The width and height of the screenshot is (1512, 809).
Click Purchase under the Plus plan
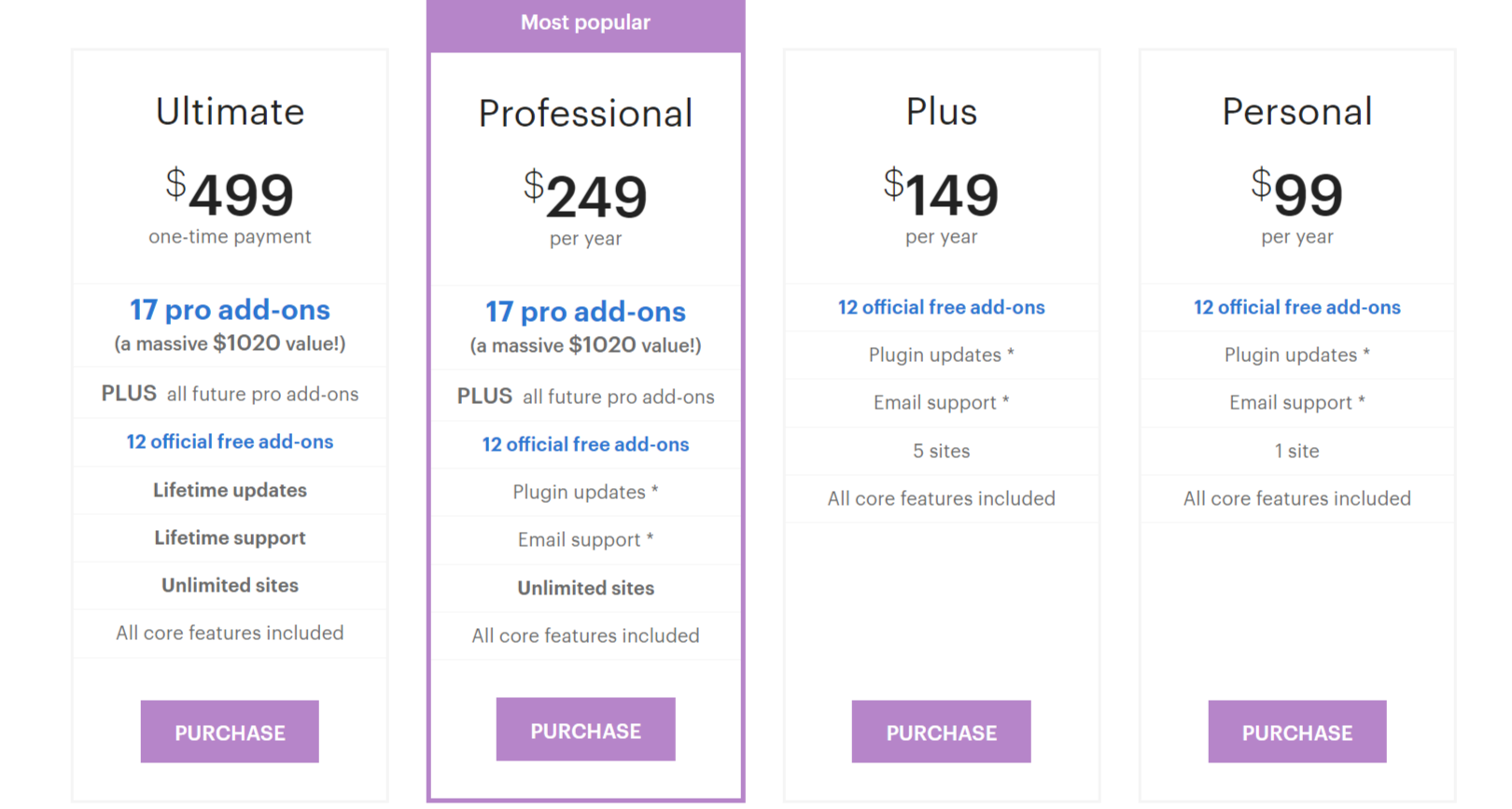(941, 732)
